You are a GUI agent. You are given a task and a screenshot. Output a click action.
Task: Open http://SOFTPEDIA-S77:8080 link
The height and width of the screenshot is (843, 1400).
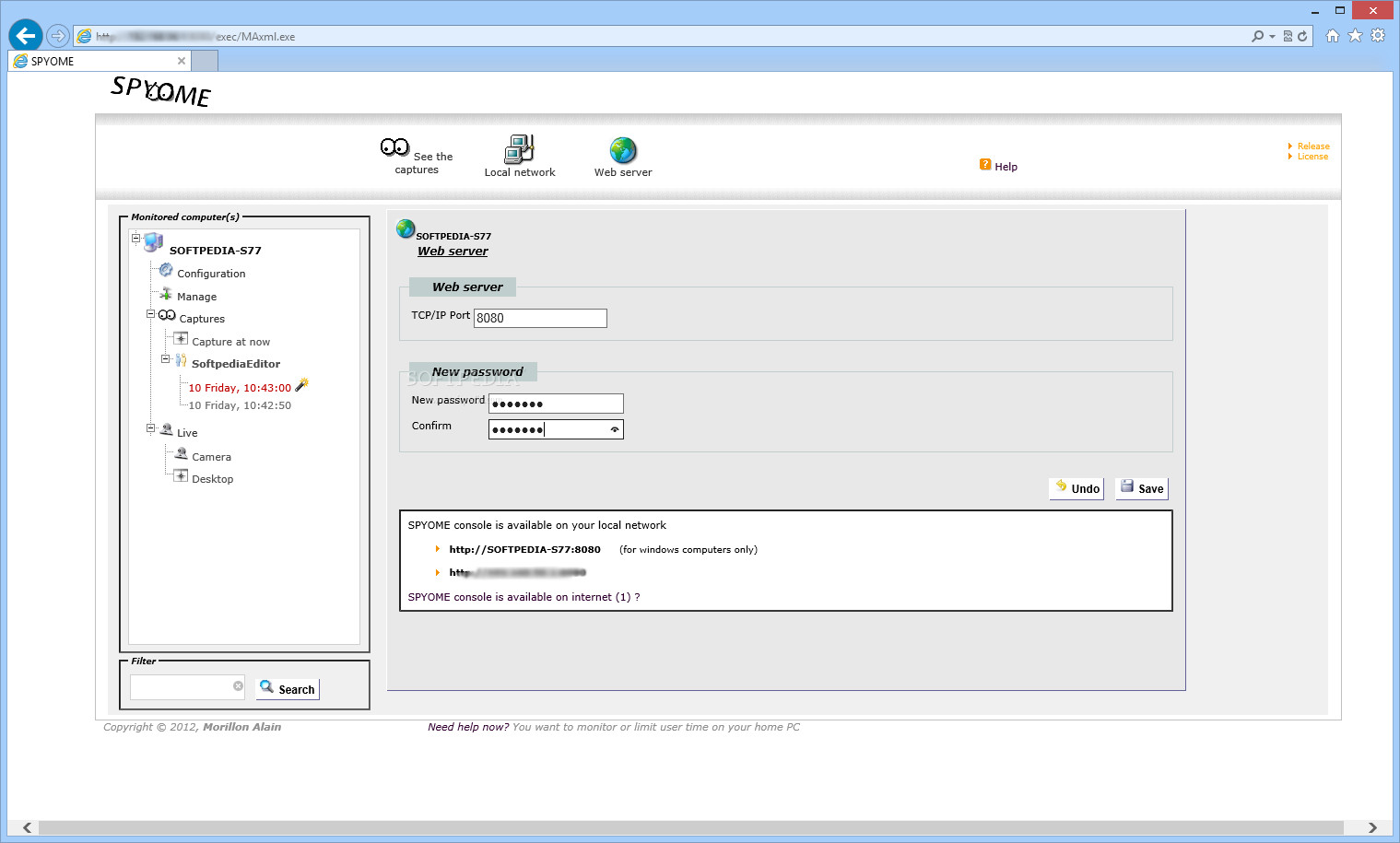click(x=524, y=549)
